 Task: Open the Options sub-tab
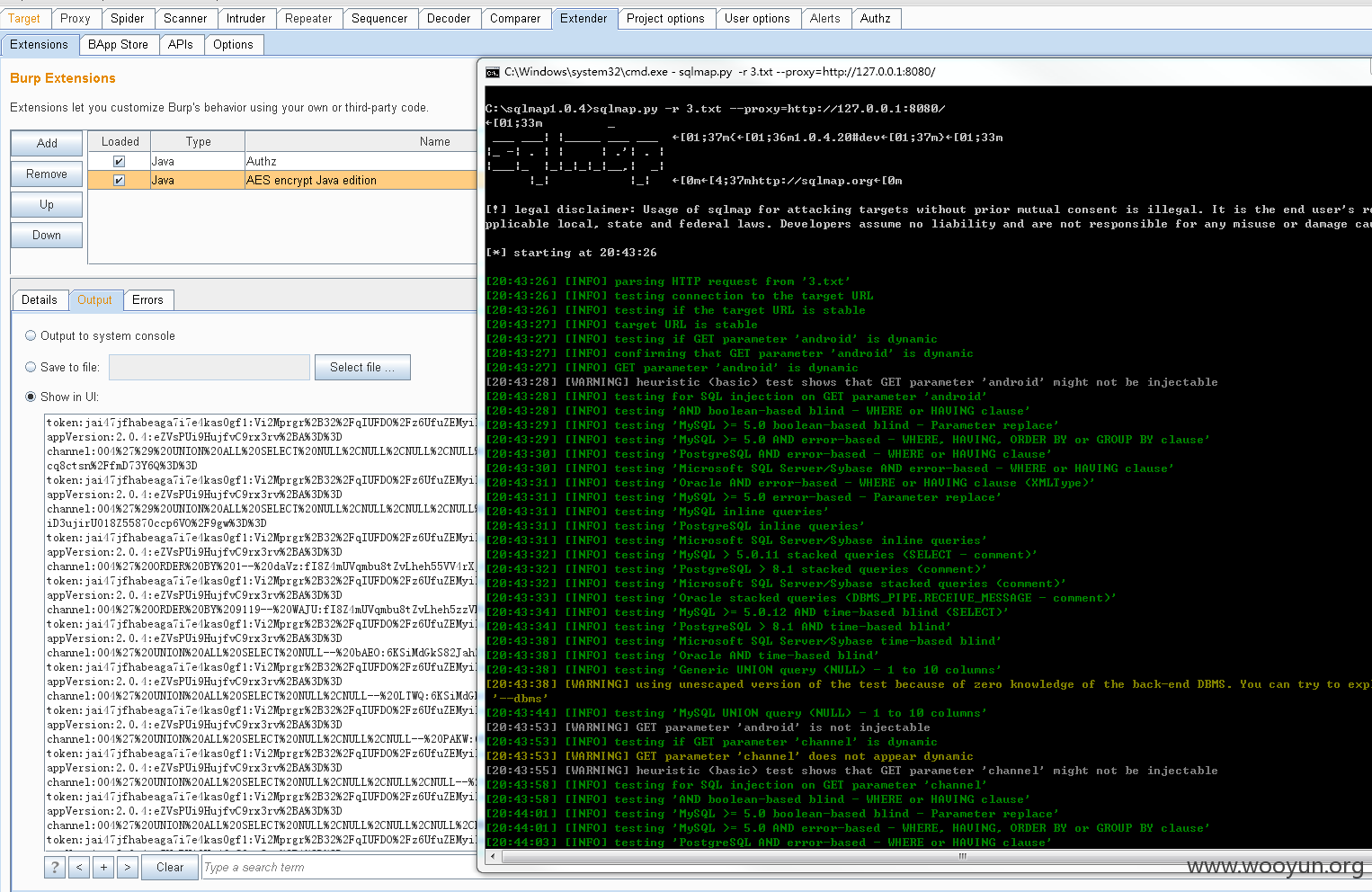click(x=233, y=44)
